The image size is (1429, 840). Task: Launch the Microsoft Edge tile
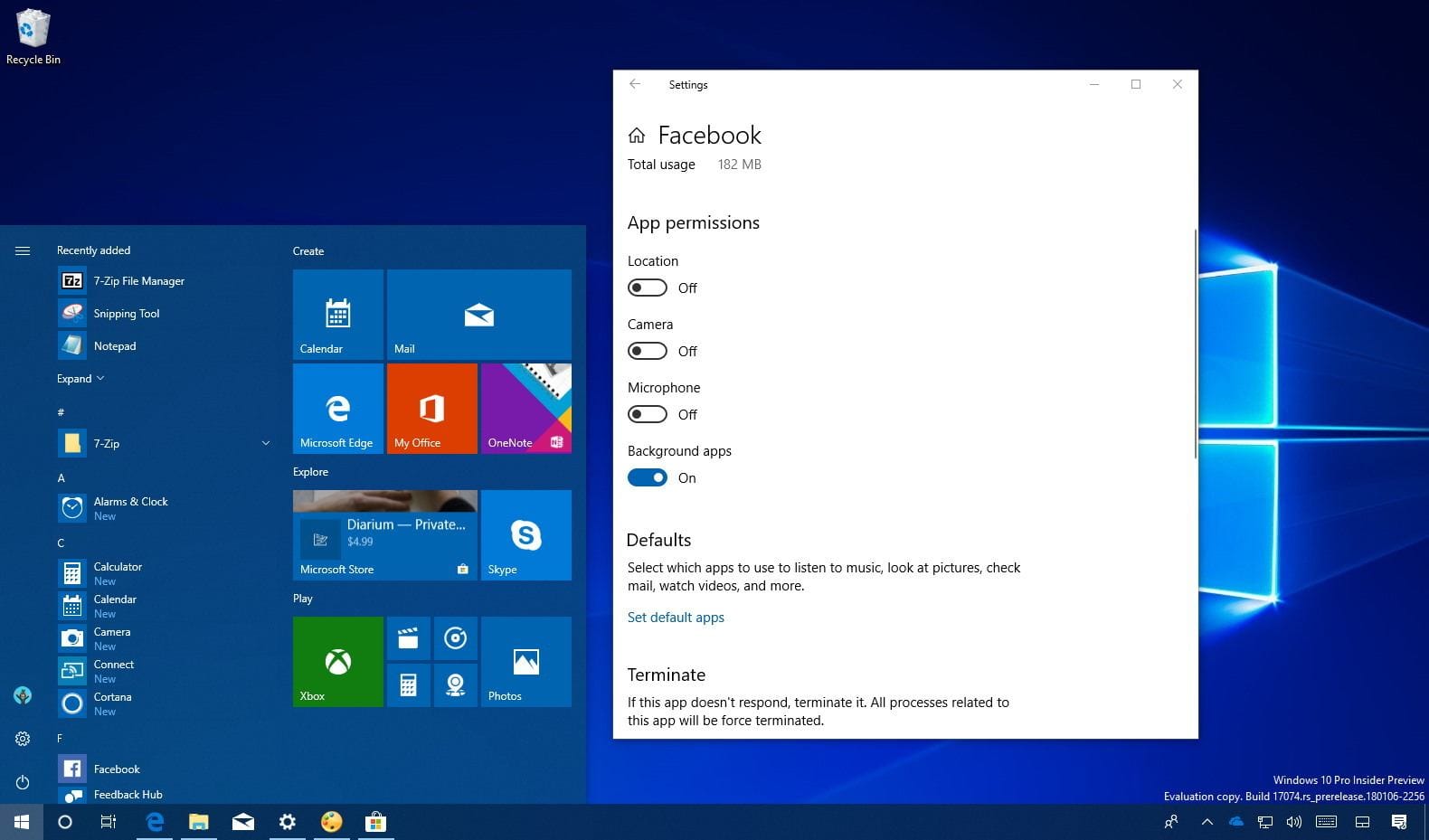click(338, 409)
